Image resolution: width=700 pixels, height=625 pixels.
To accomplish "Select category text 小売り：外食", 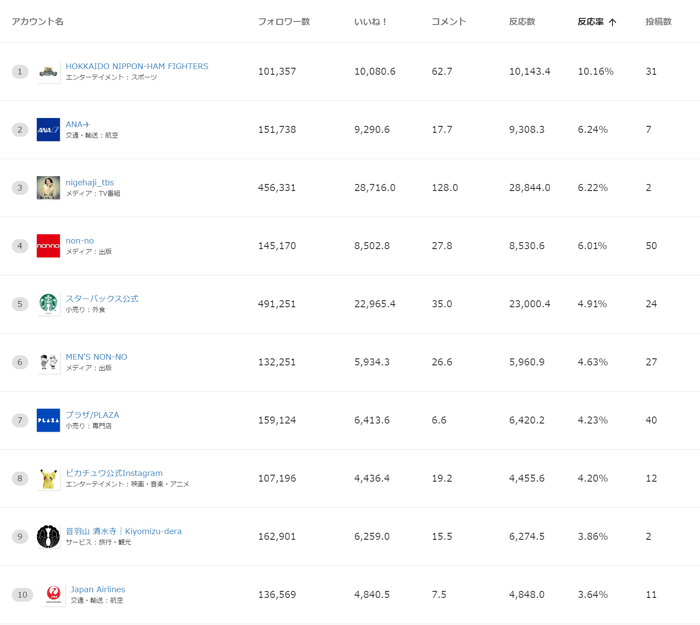I will [85, 310].
